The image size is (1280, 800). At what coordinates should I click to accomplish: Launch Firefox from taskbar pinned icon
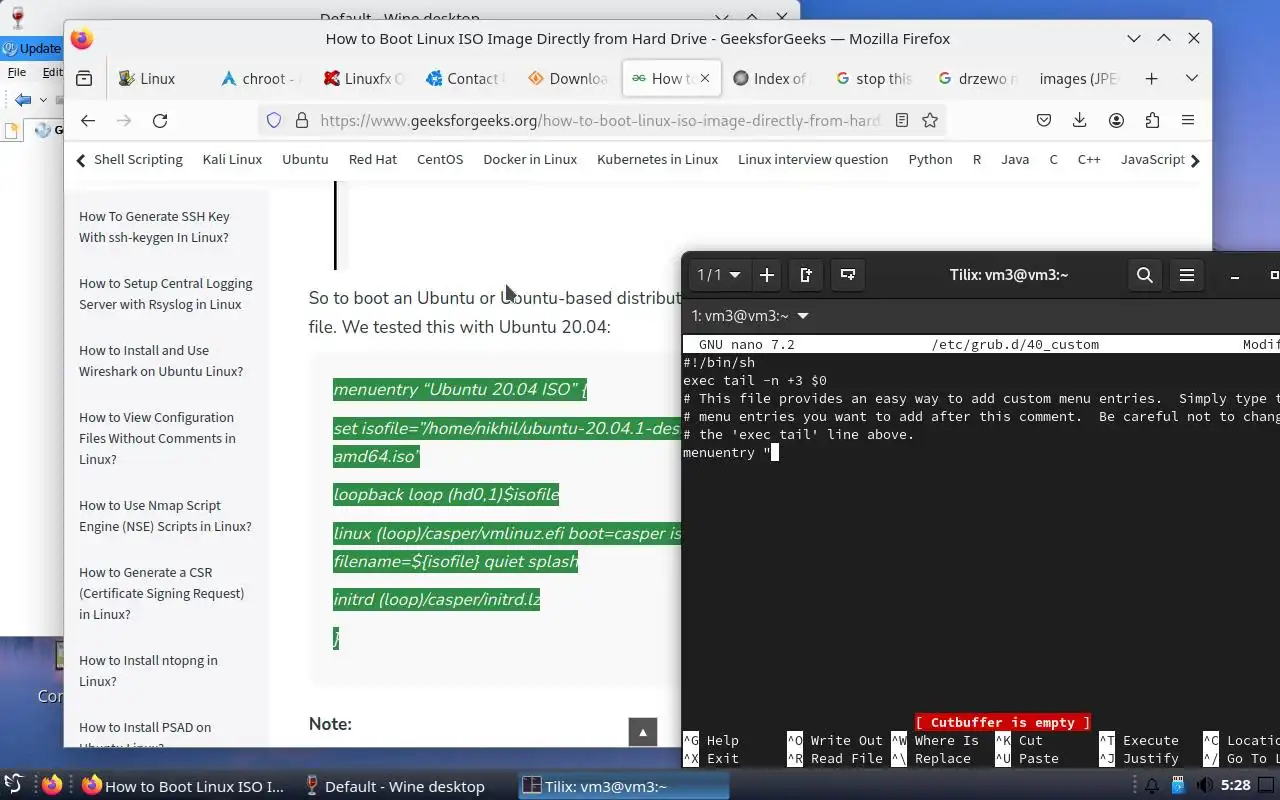52,785
